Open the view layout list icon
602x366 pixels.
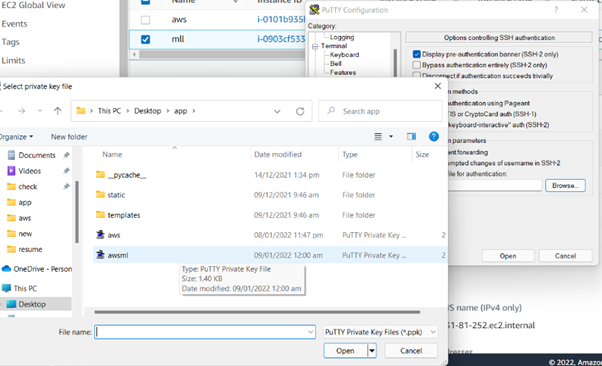point(378,136)
